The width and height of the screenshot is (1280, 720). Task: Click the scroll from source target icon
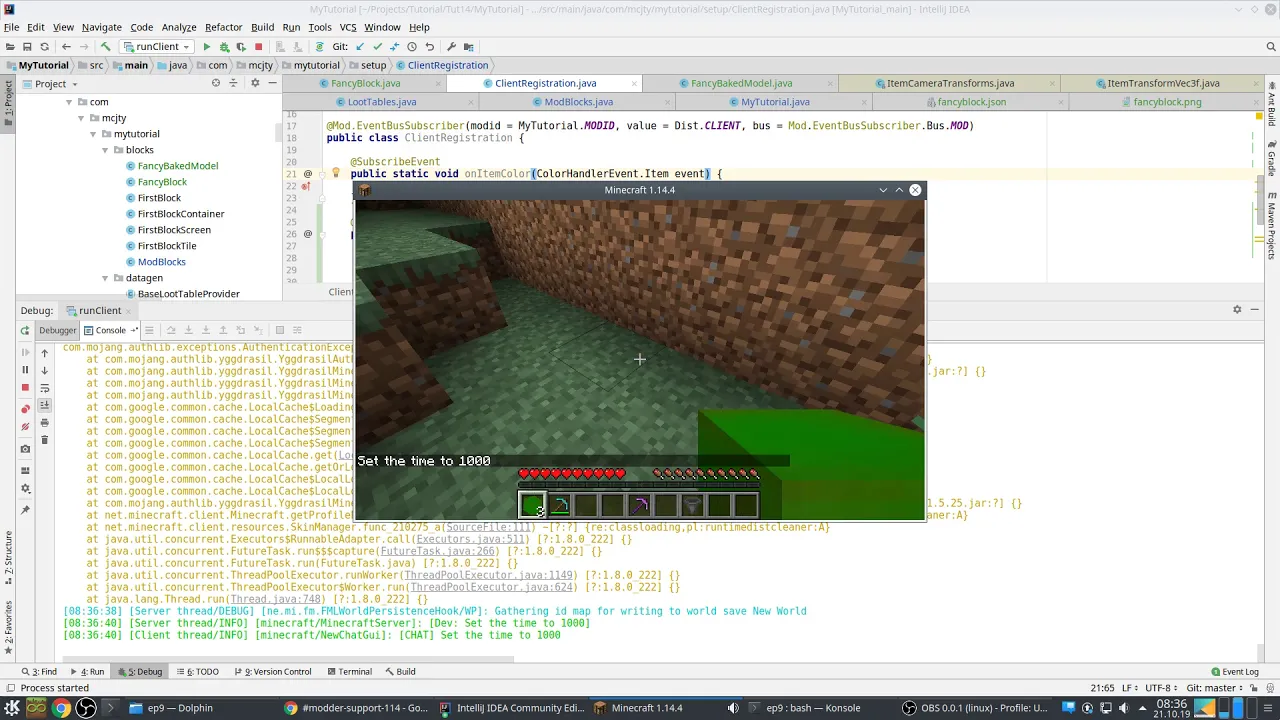(x=215, y=83)
